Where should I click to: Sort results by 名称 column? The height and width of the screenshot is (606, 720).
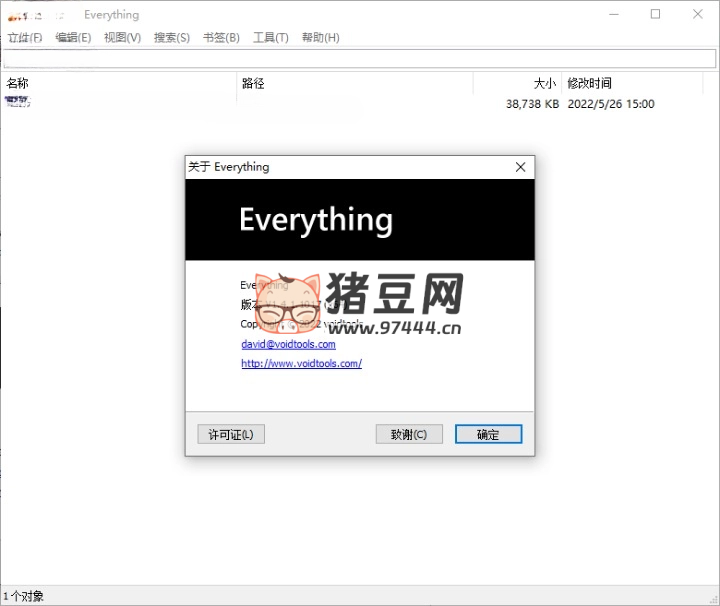point(119,83)
